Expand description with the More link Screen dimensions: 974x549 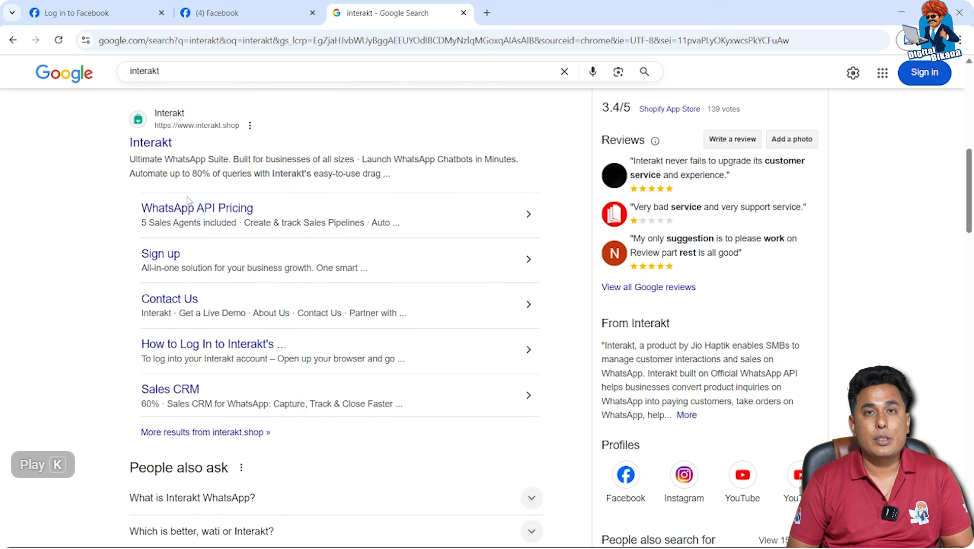point(686,415)
